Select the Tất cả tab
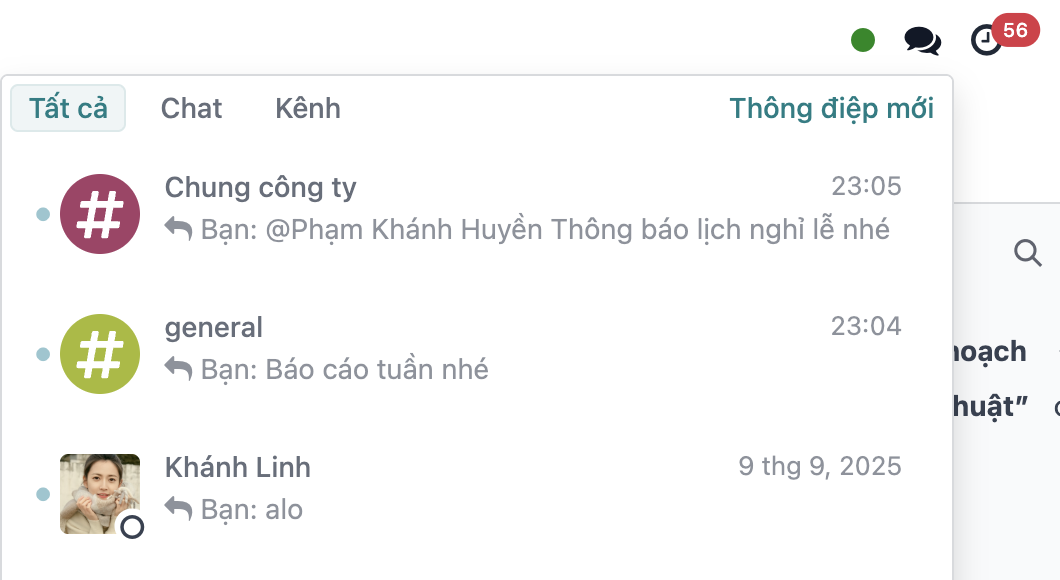 [67, 108]
